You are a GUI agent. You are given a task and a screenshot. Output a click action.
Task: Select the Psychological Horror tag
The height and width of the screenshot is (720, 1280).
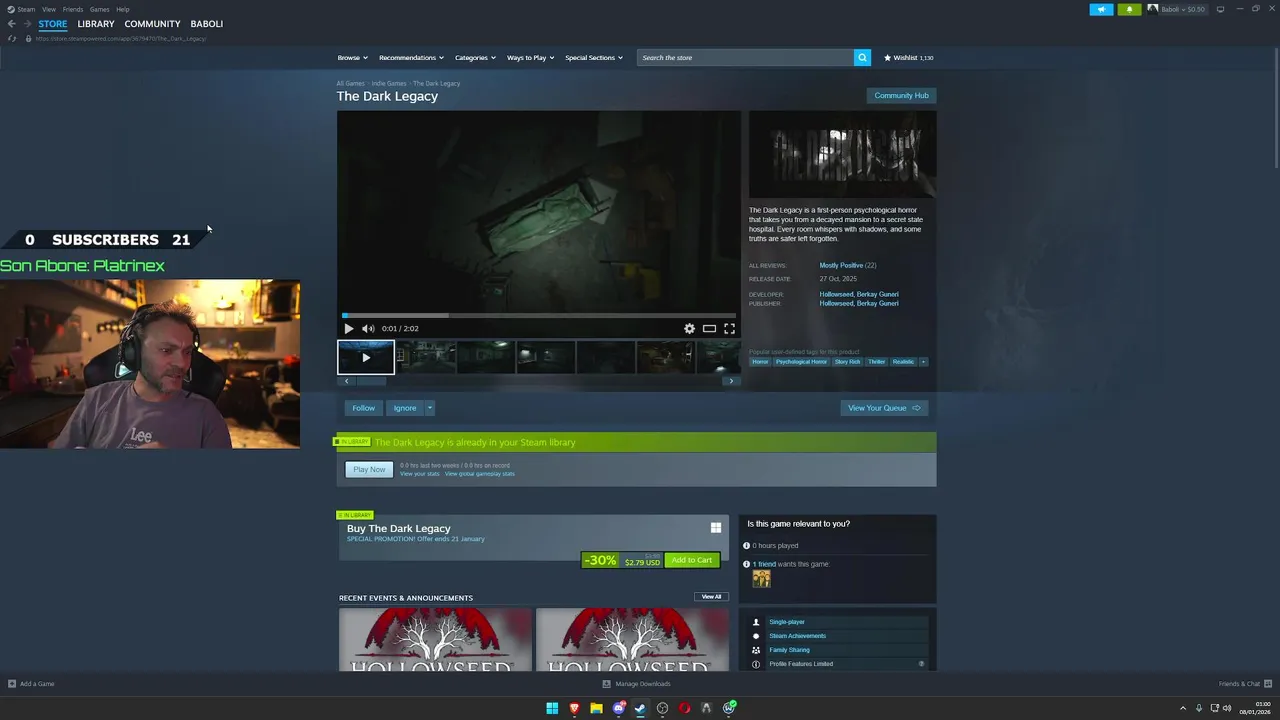click(x=801, y=362)
